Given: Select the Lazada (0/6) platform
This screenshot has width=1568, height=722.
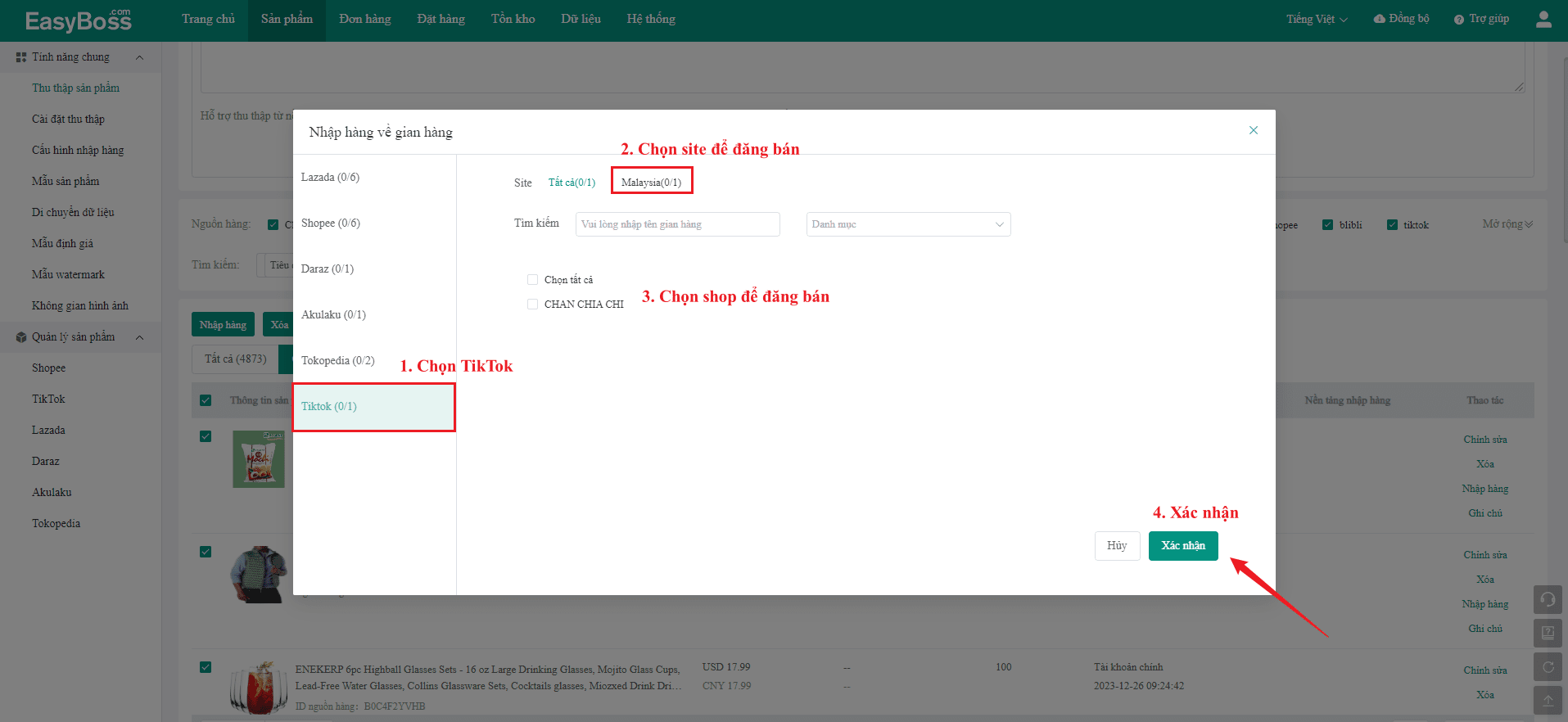Looking at the screenshot, I should [374, 178].
